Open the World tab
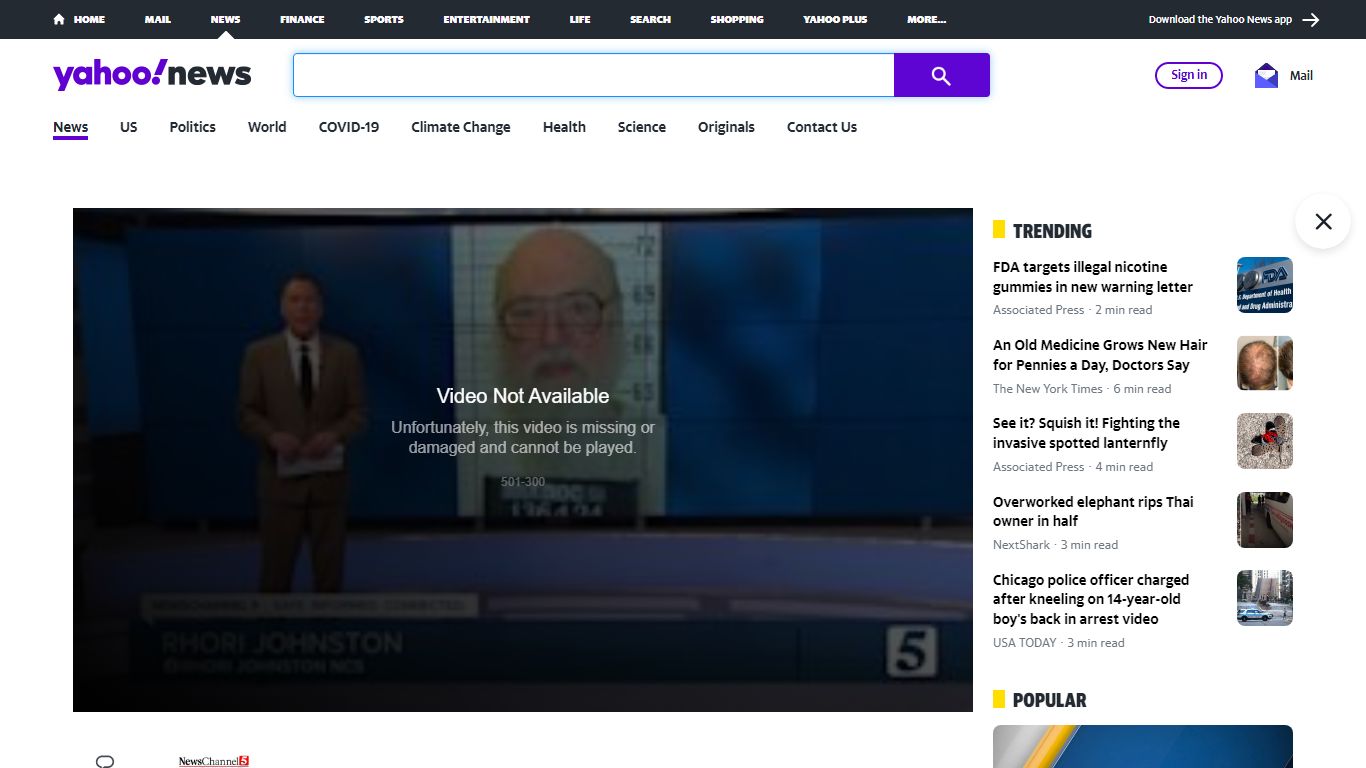Screen dimensions: 1366x768 coord(267,127)
